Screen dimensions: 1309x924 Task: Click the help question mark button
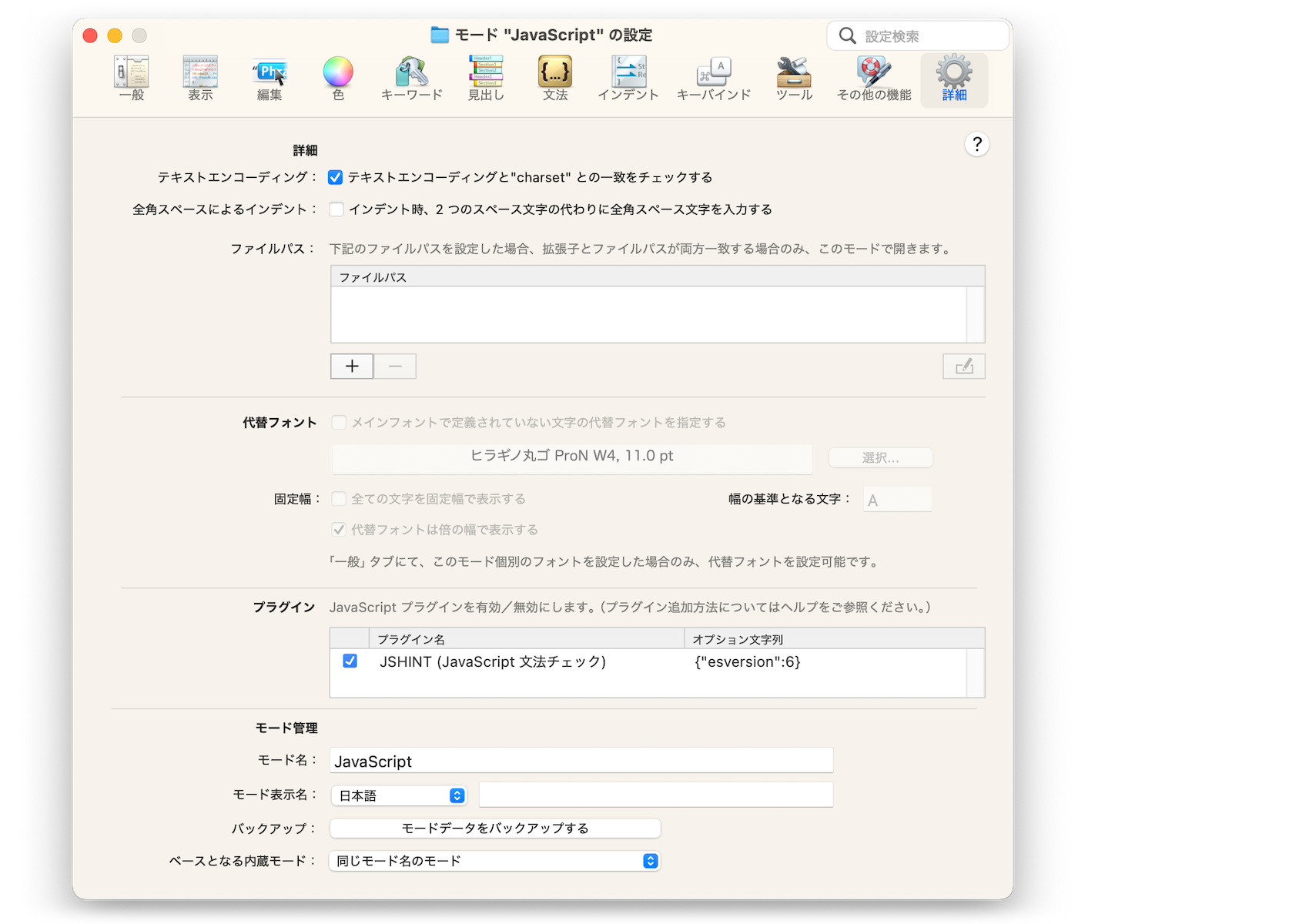[x=976, y=145]
